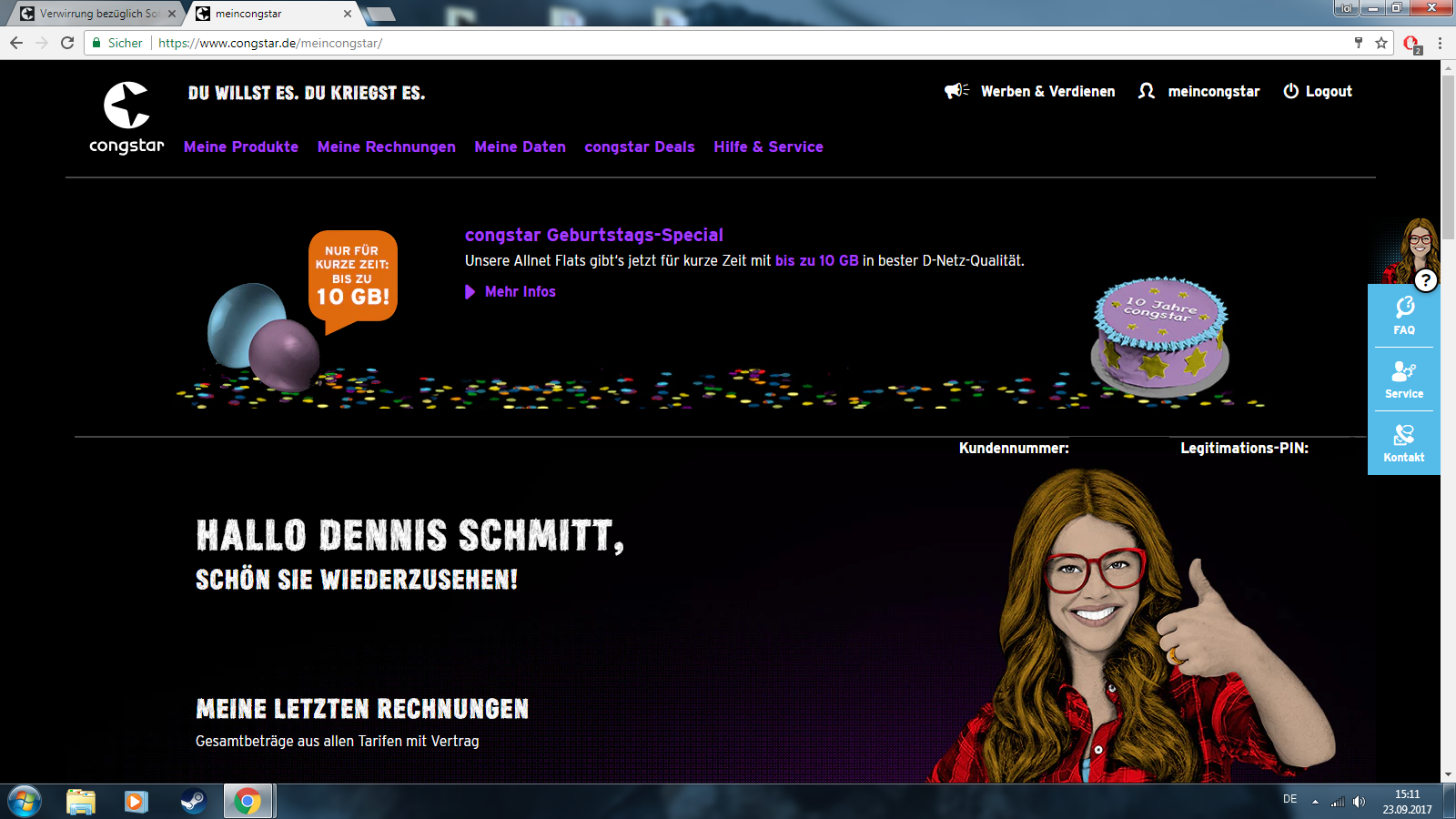The width and height of the screenshot is (1456, 819).
Task: Bookmark page with the star icon
Action: (1381, 43)
